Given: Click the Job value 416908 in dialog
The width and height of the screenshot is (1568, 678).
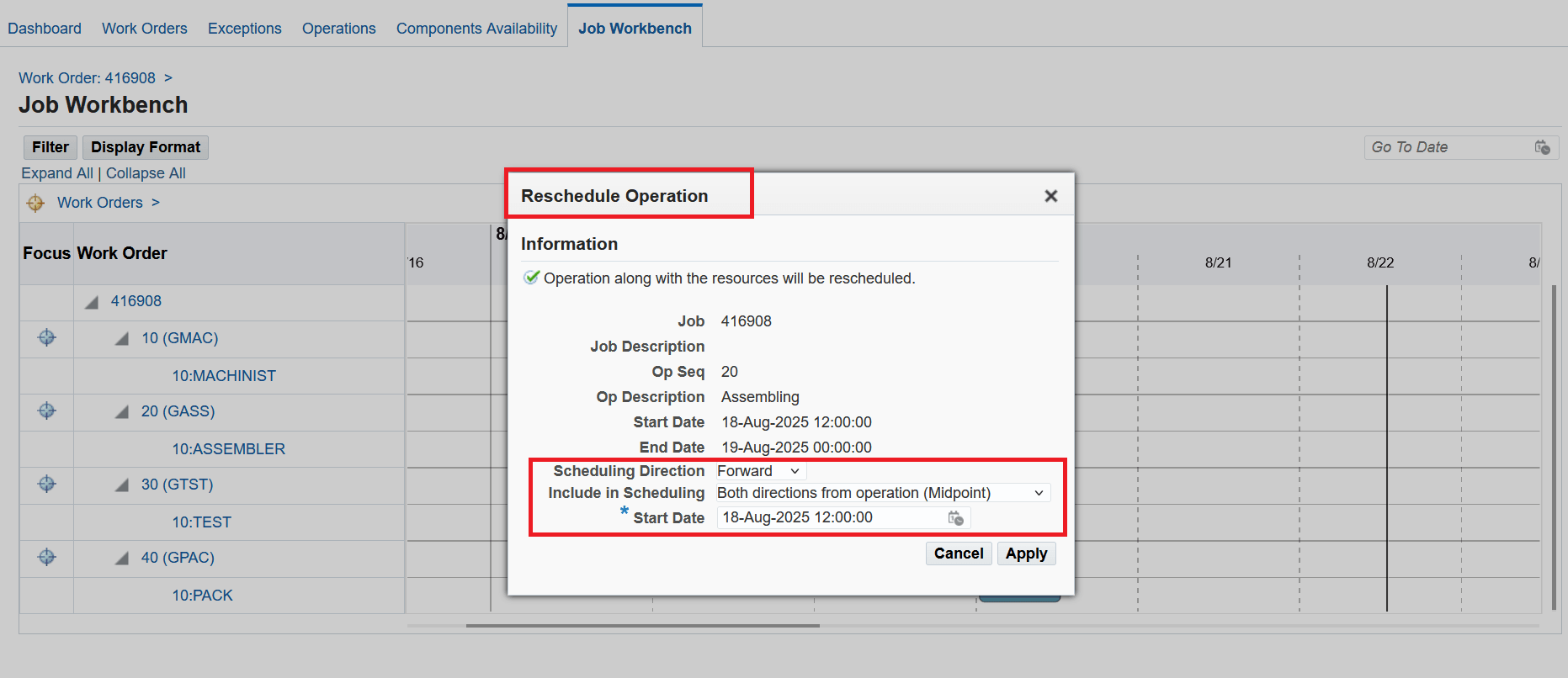Looking at the screenshot, I should pos(747,321).
